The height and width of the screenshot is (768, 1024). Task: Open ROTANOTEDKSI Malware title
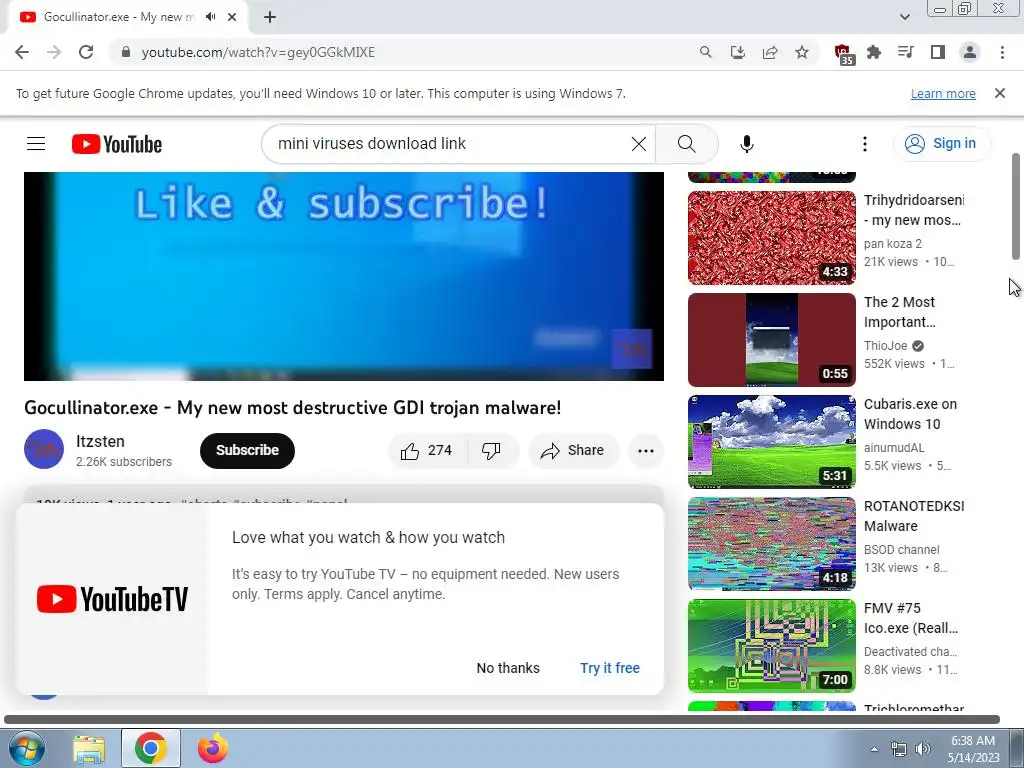[x=914, y=516]
